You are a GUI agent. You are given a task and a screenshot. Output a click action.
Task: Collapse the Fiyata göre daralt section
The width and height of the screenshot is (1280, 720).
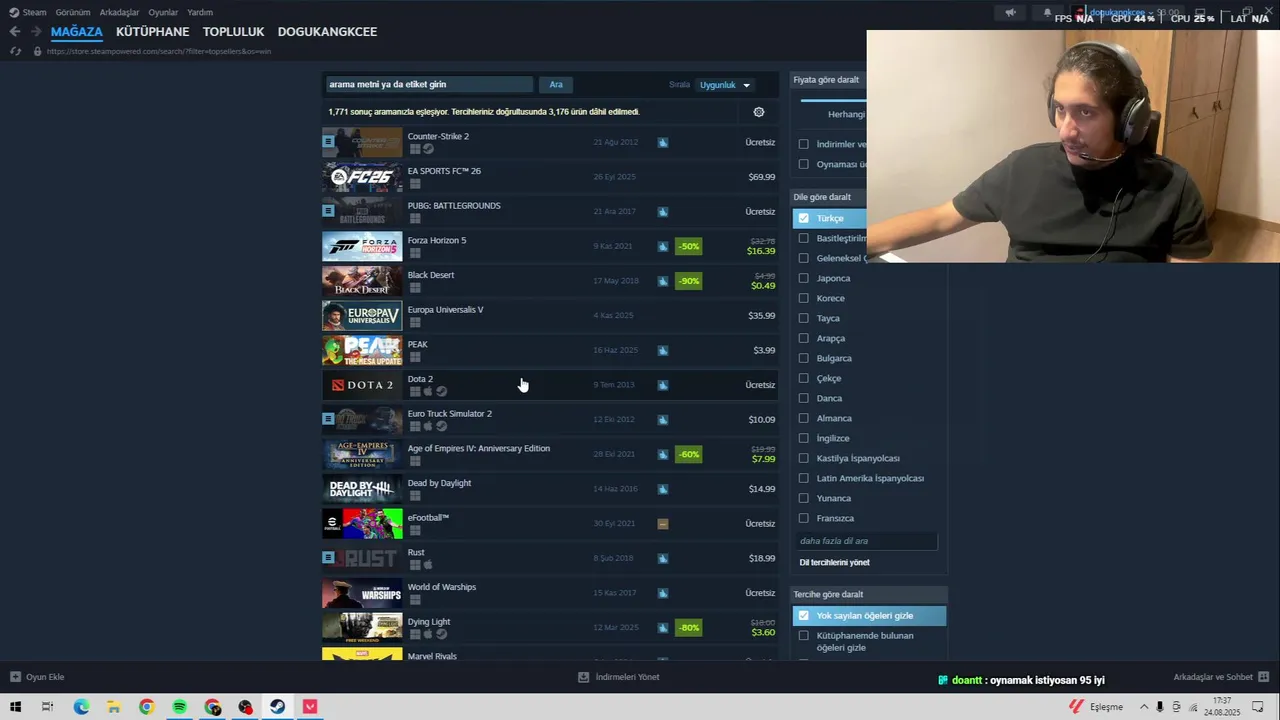(829, 80)
